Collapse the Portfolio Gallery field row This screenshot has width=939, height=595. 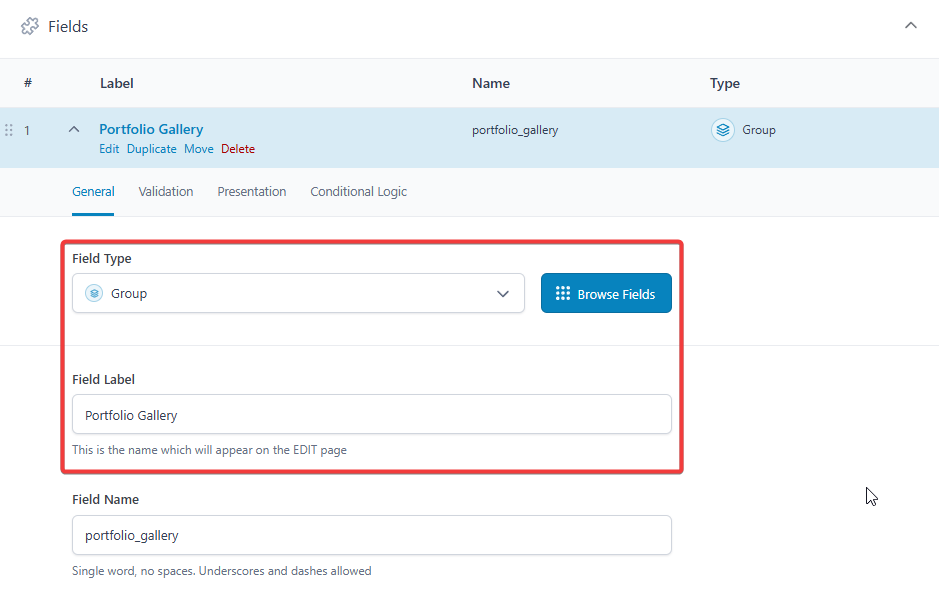tap(73, 130)
